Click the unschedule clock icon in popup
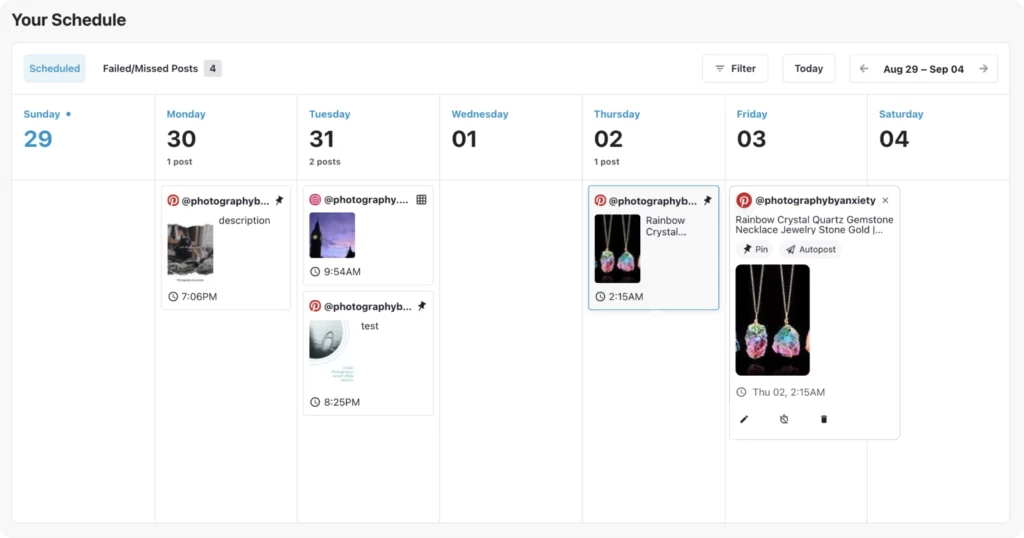Image resolution: width=1024 pixels, height=538 pixels. click(784, 419)
